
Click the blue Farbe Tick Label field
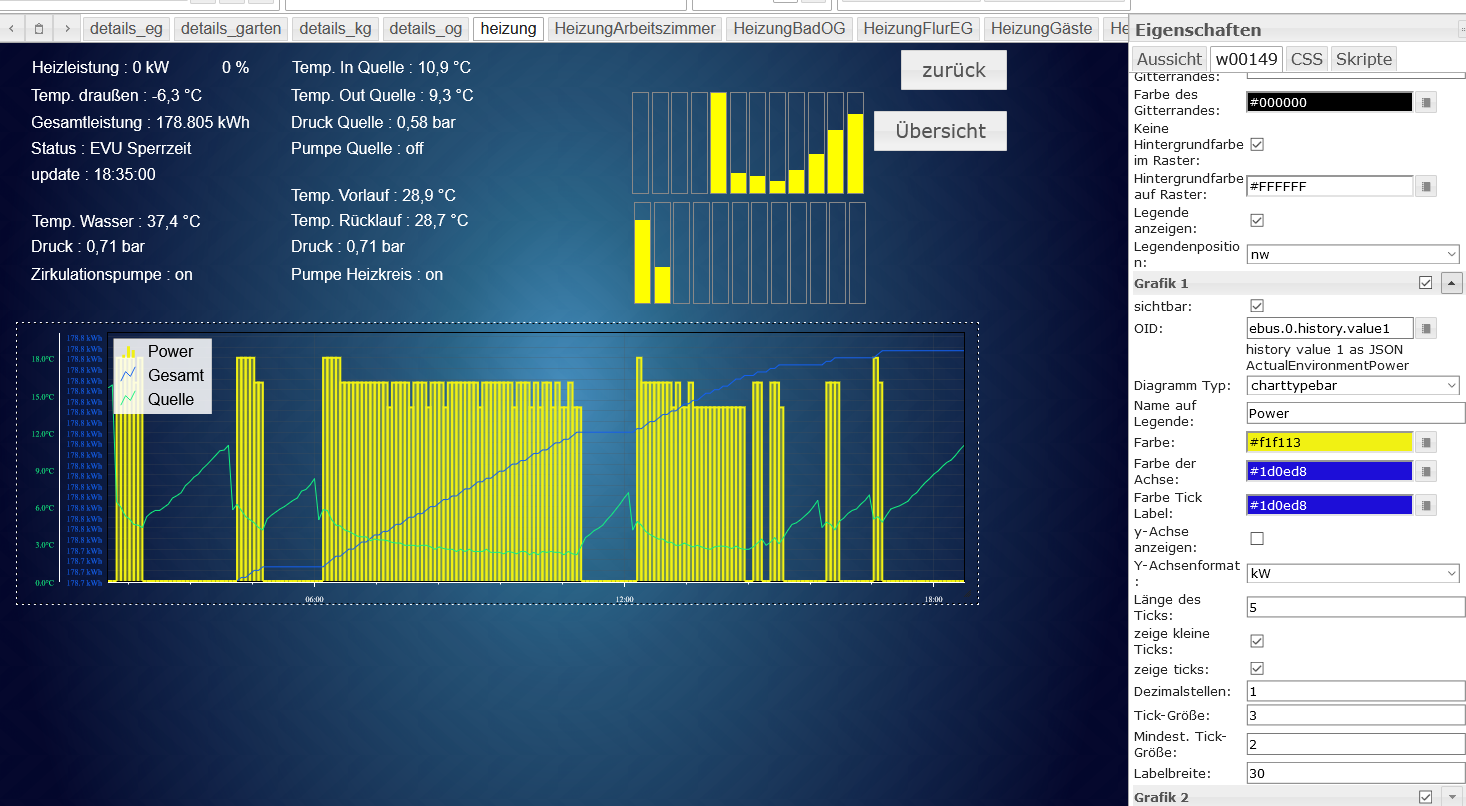(x=1330, y=505)
